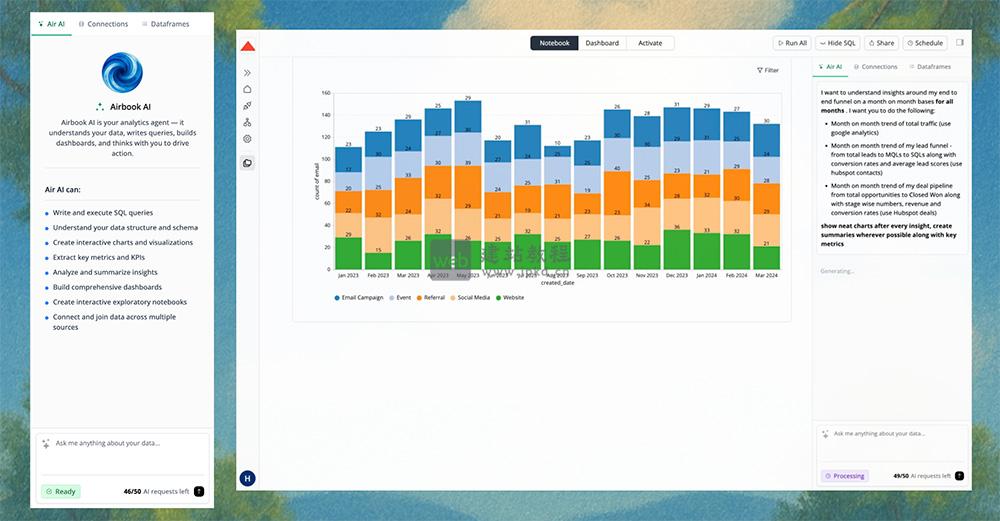
Task: Click 'Analyze and summarize insights' item
Action: pyautogui.click(x=105, y=272)
